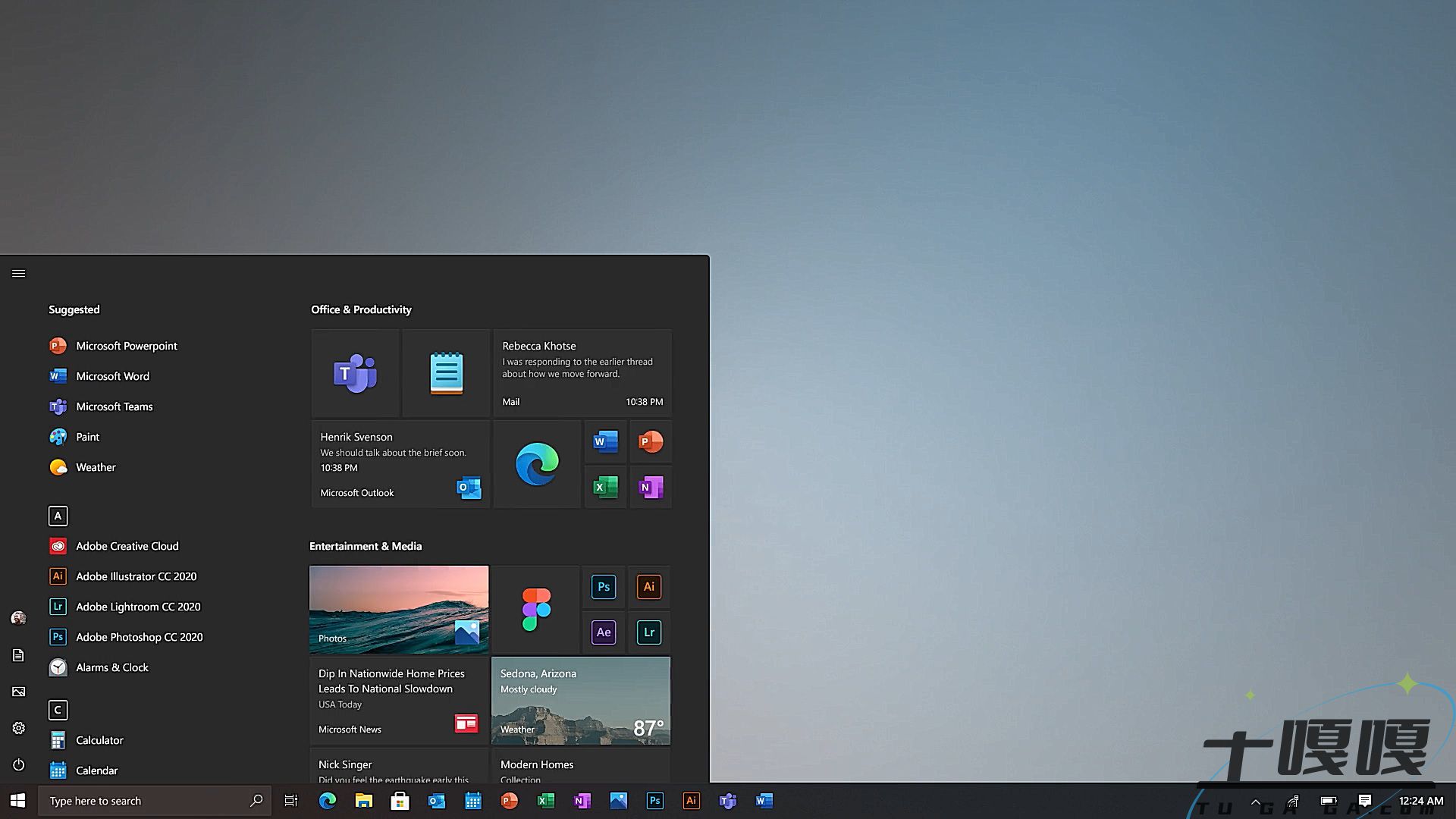Open Photos from the taskbar
Viewport: 1456px width, 819px height.
click(619, 801)
